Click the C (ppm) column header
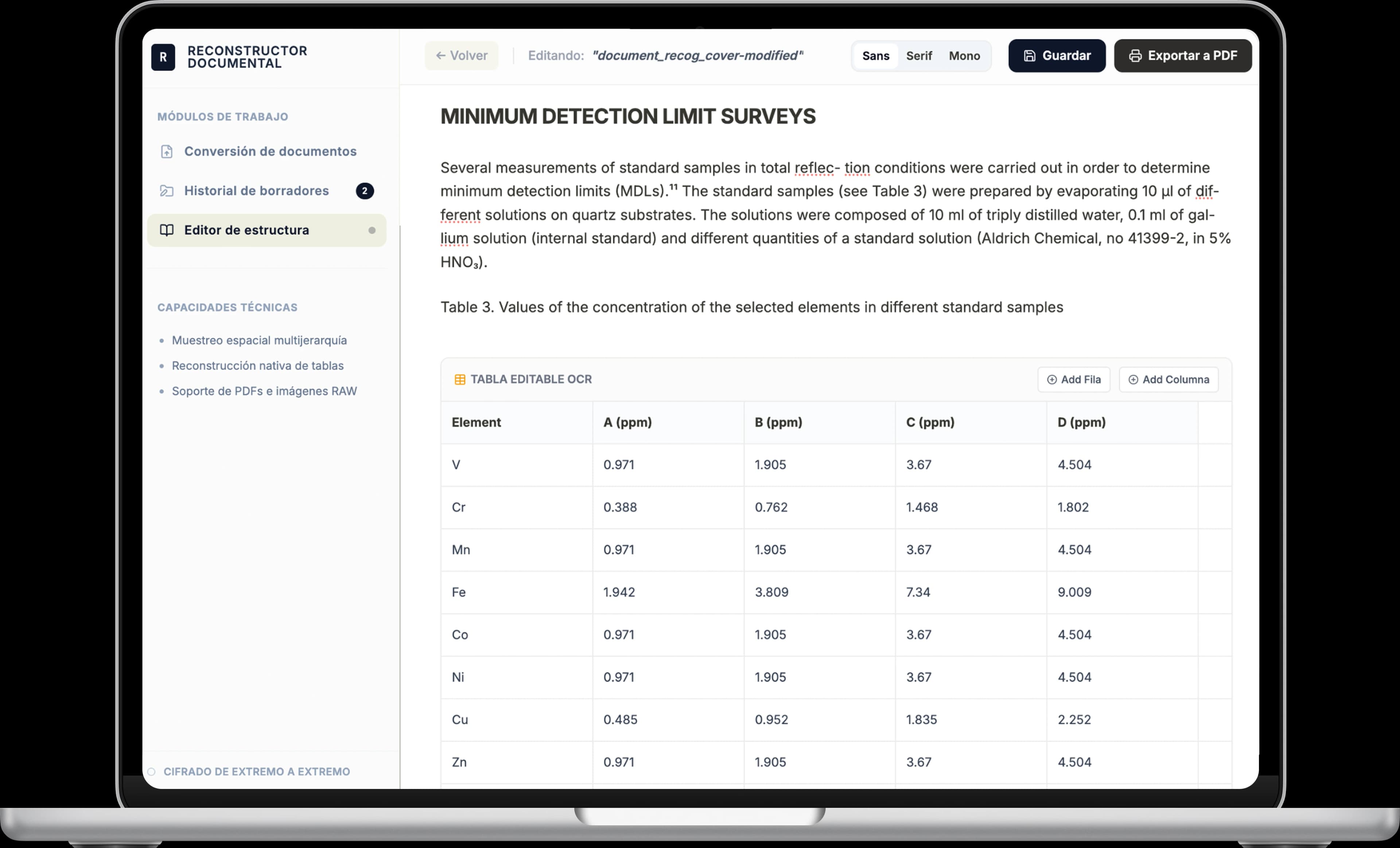 971,423
